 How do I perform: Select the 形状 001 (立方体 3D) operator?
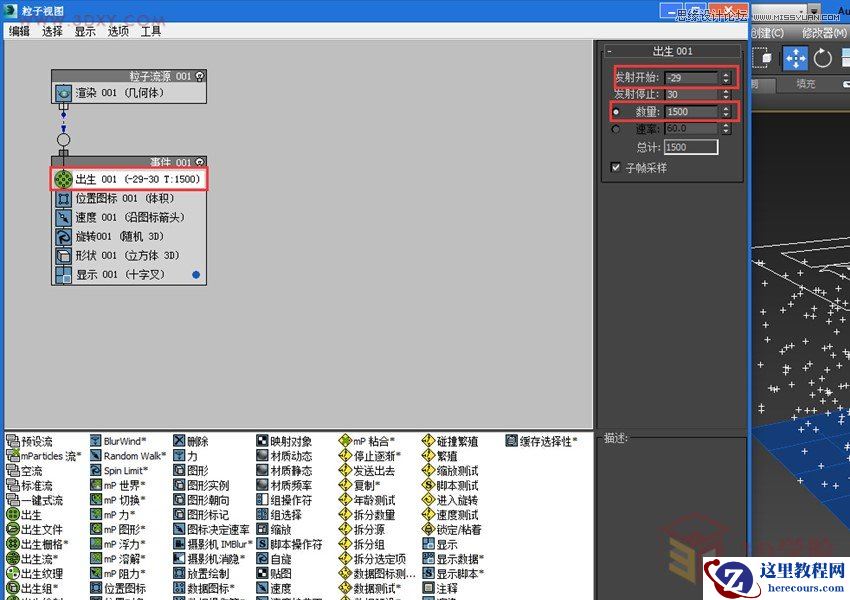129,255
